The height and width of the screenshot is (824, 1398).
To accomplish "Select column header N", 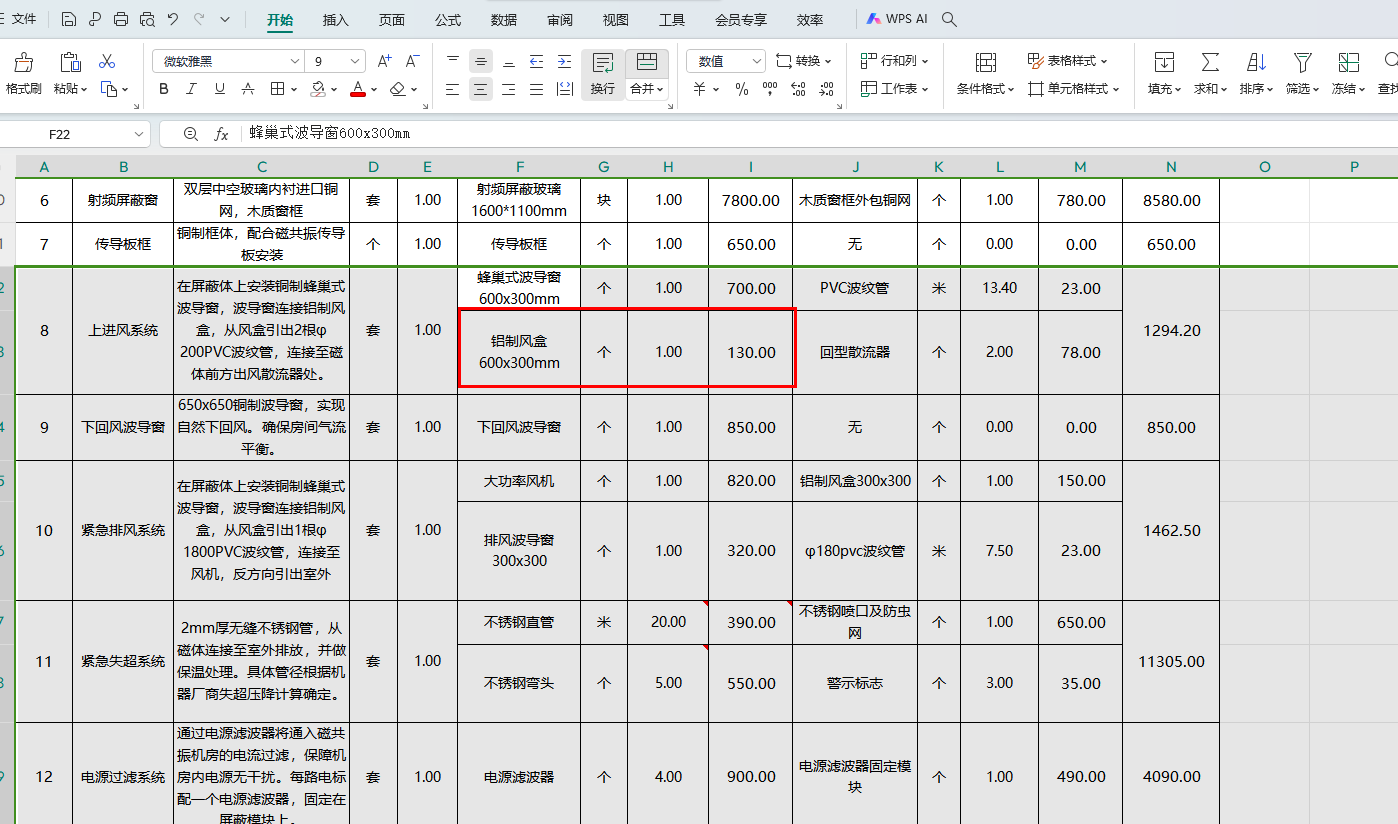I will [1171, 167].
